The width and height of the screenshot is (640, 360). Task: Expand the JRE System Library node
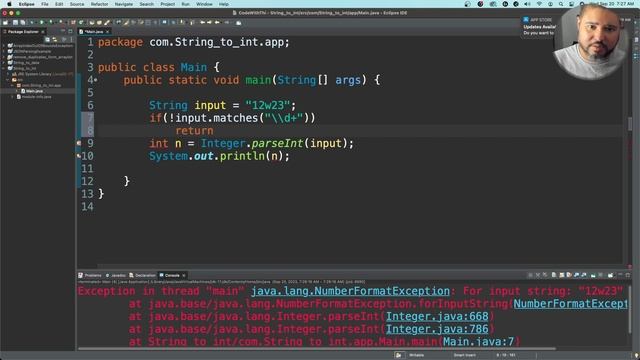(8, 74)
